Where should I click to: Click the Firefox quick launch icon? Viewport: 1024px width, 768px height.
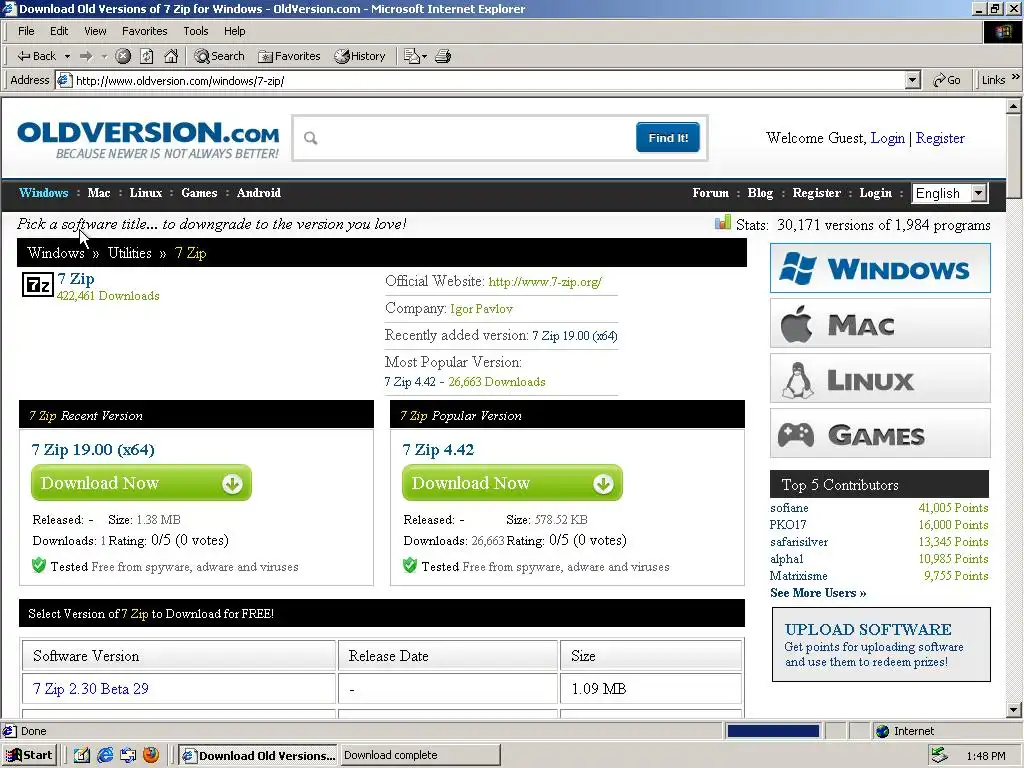pyautogui.click(x=151, y=755)
